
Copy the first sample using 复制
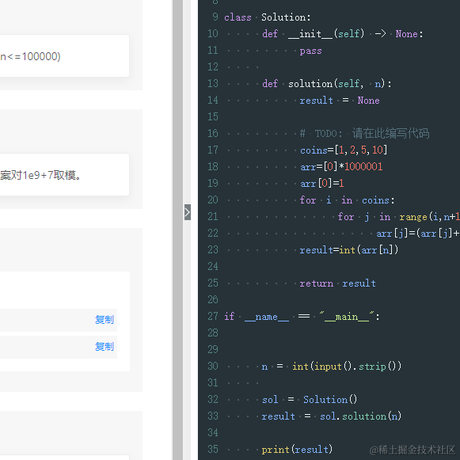tap(104, 320)
